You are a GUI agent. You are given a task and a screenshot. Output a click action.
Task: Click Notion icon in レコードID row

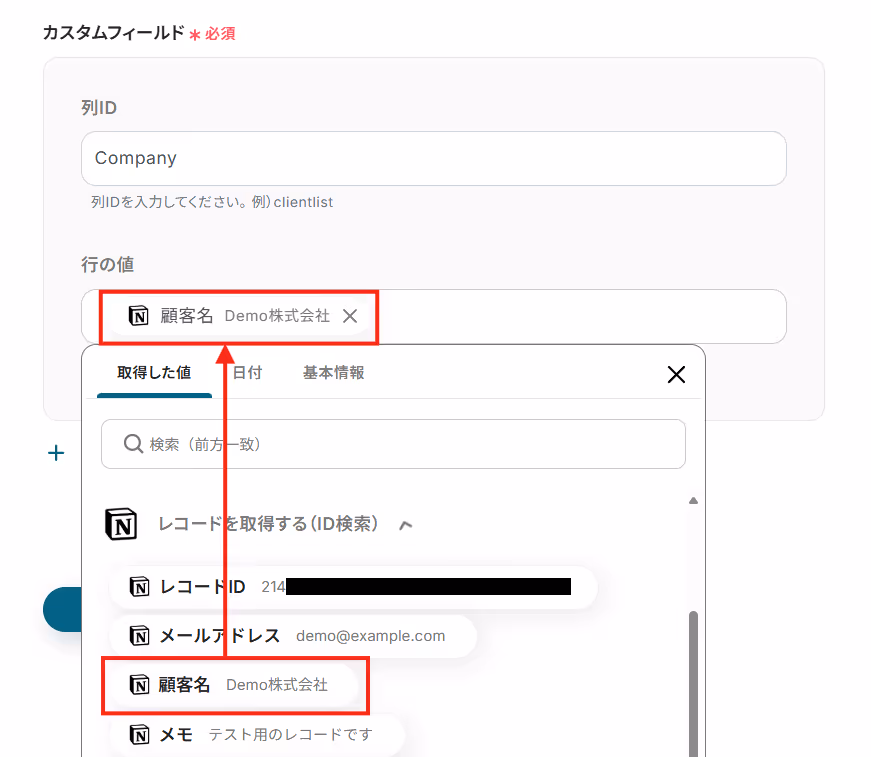(x=139, y=586)
